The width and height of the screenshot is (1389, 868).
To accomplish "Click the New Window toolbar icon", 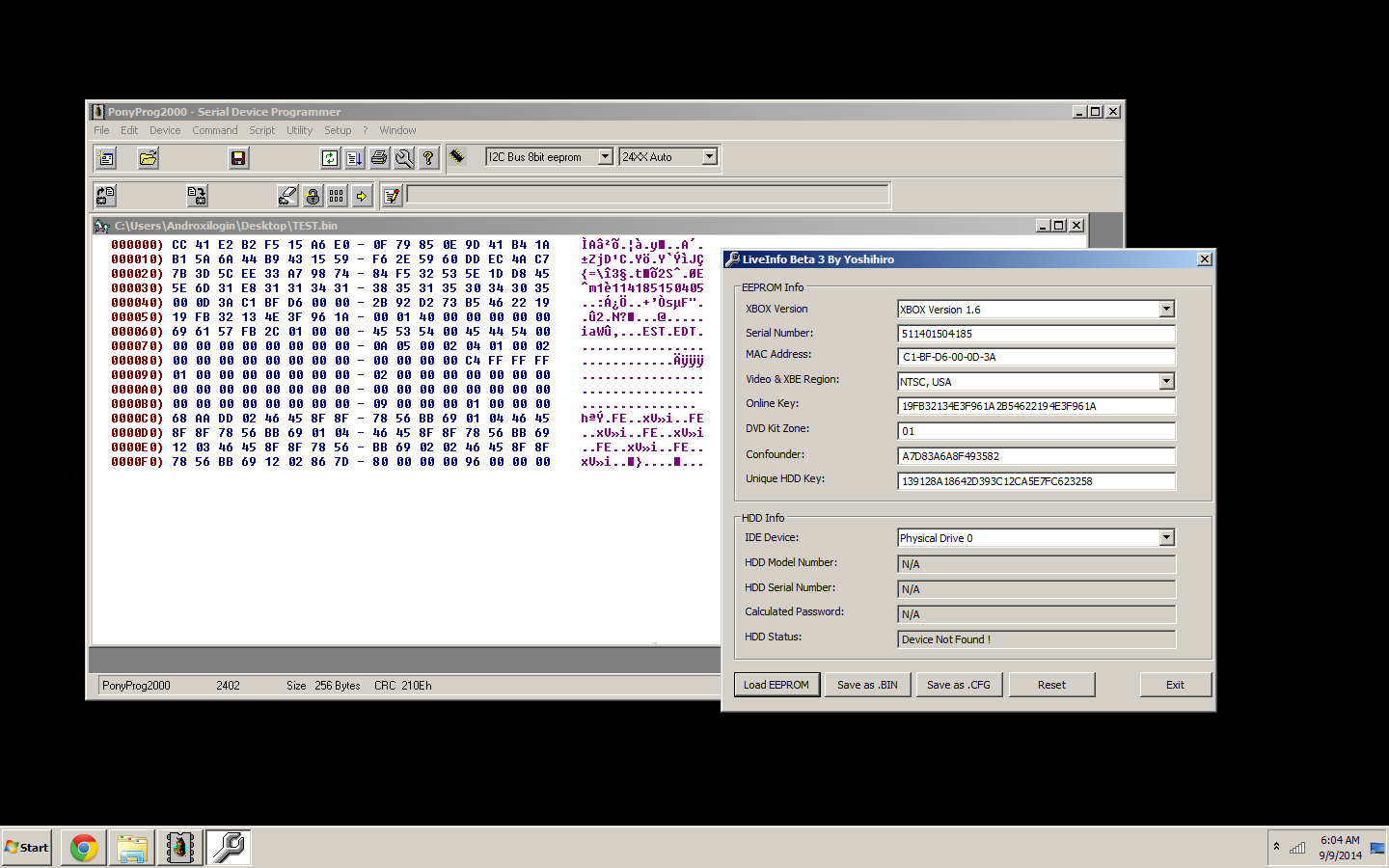I will (105, 158).
